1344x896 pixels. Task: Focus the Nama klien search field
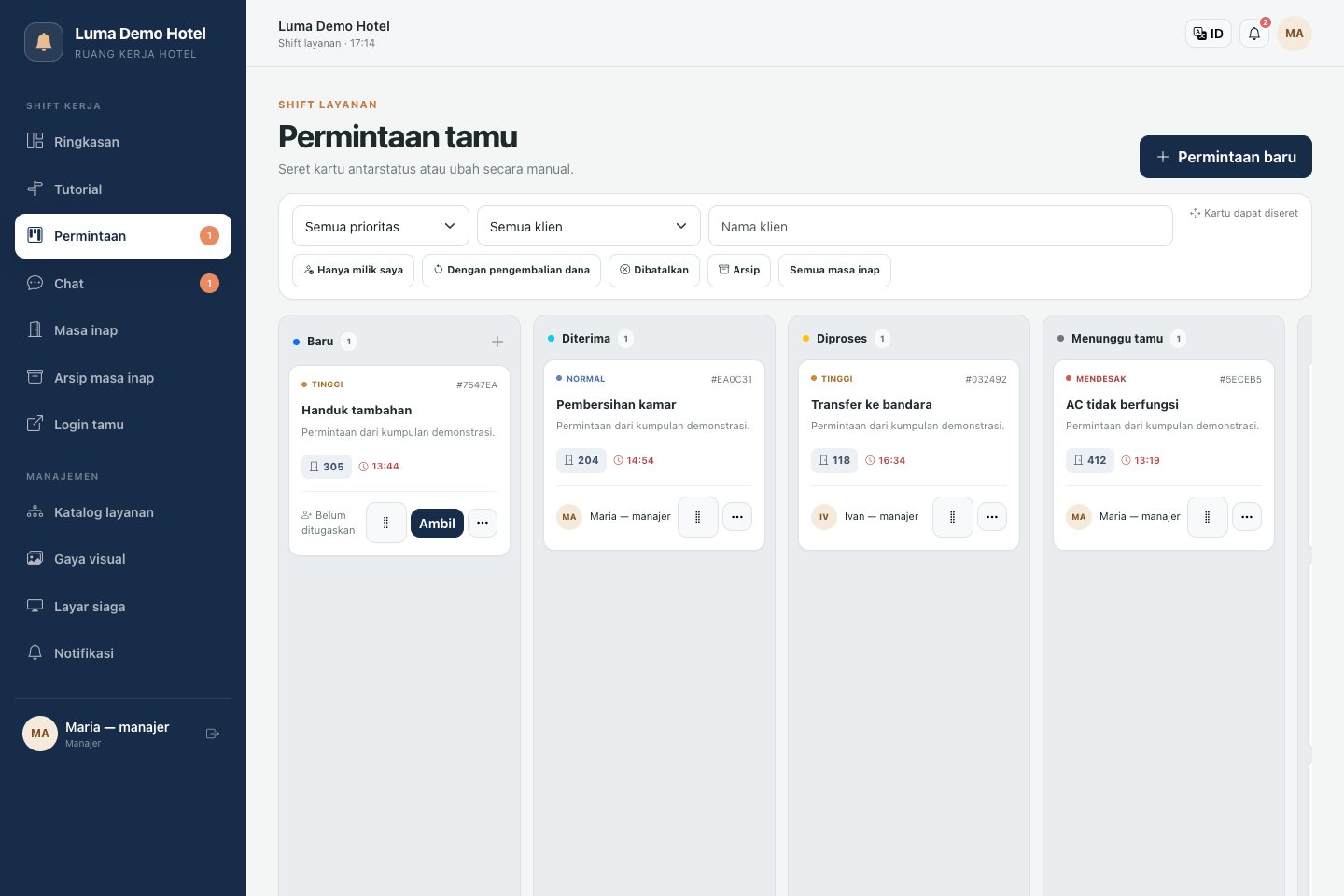tap(941, 226)
